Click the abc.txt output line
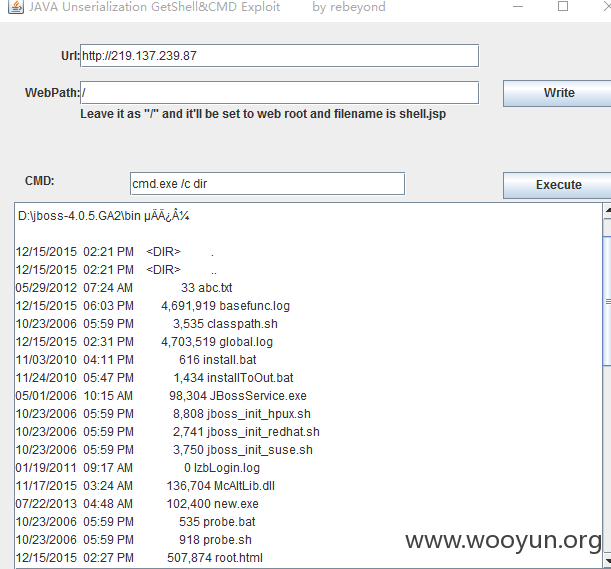The width and height of the screenshot is (611, 569). [124, 288]
